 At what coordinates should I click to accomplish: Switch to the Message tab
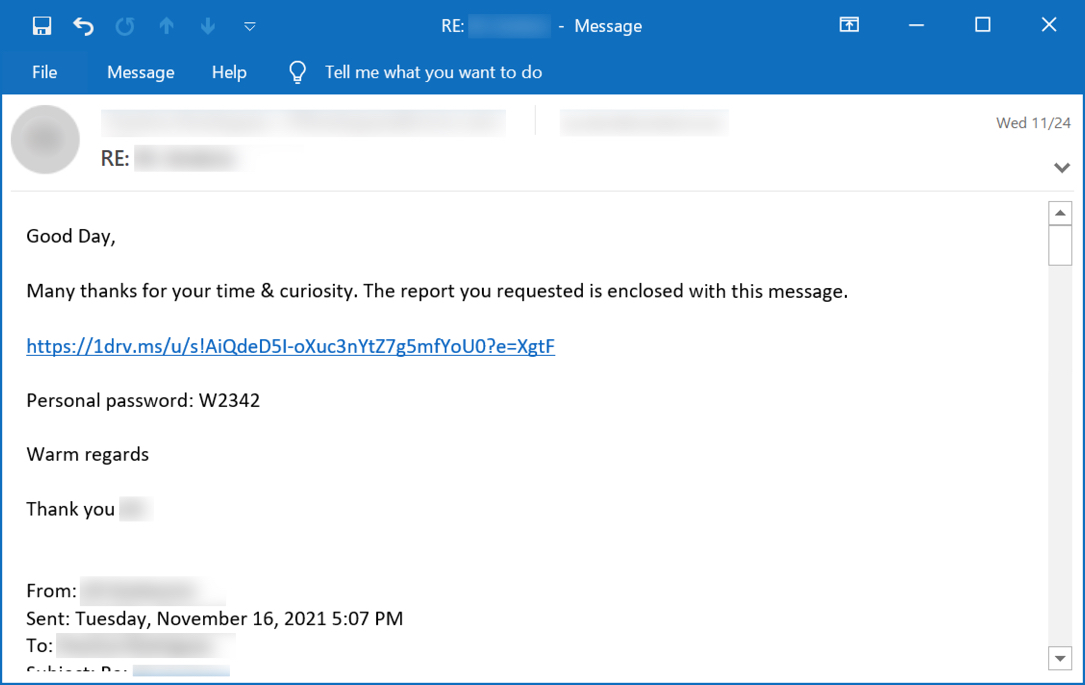point(140,72)
